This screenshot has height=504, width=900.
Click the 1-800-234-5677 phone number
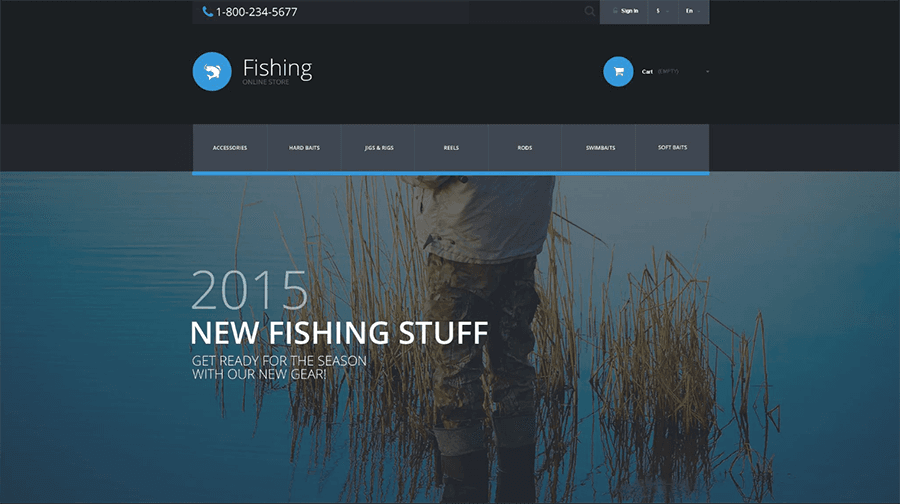256,12
